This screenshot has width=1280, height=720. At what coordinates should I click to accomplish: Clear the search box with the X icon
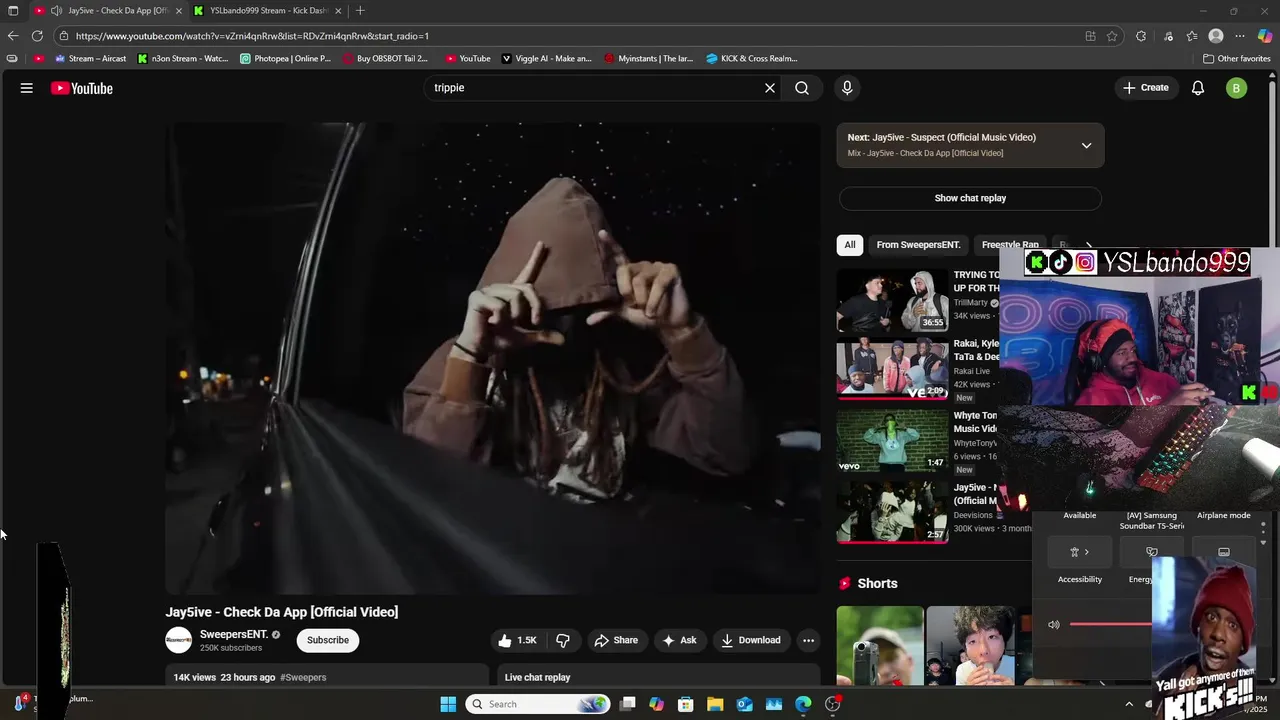pos(770,88)
